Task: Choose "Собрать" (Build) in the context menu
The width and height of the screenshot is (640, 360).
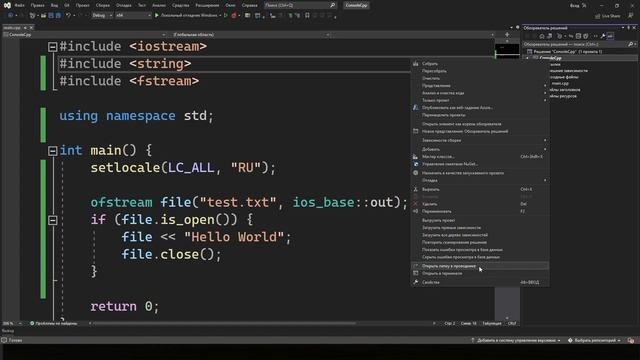Action: pos(480,64)
